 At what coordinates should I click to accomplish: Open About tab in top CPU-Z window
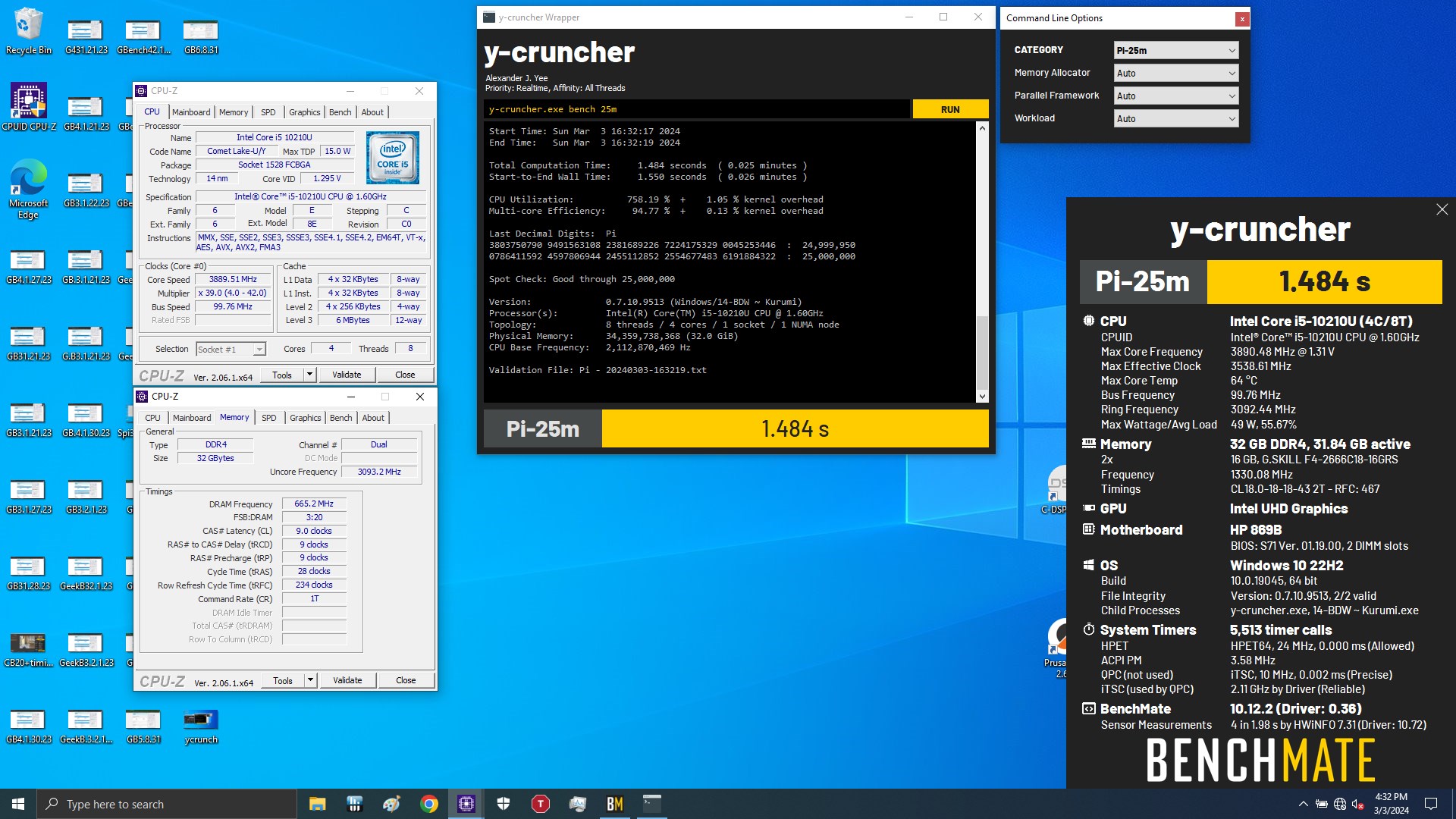pos(372,111)
